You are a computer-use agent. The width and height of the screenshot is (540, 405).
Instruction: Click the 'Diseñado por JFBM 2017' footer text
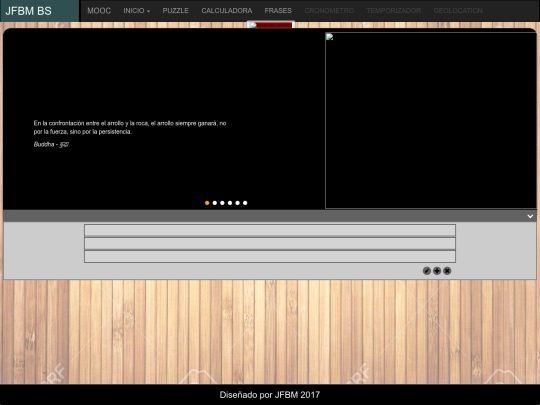(x=270, y=395)
